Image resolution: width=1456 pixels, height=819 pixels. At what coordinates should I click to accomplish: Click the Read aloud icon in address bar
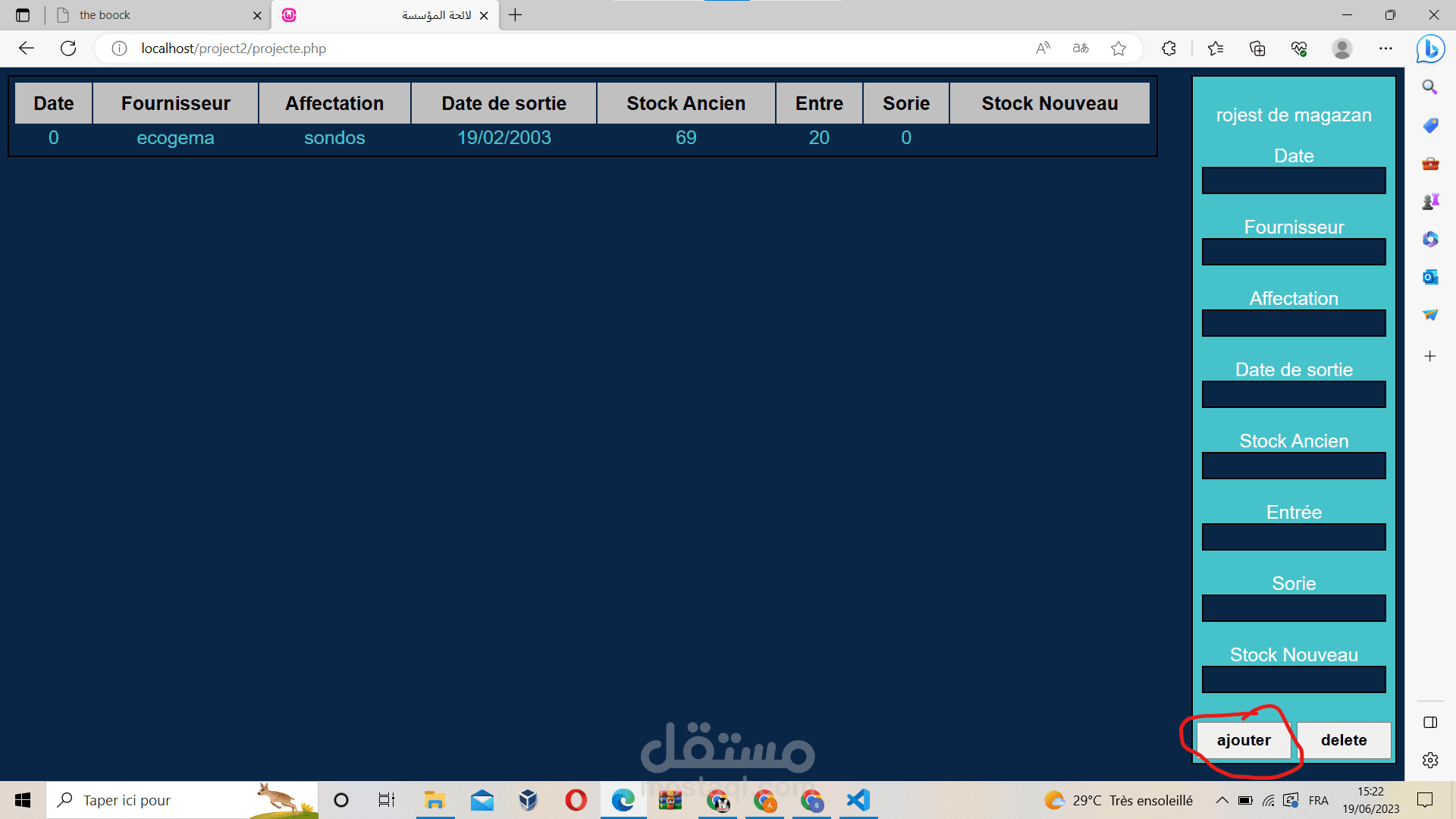click(1043, 49)
